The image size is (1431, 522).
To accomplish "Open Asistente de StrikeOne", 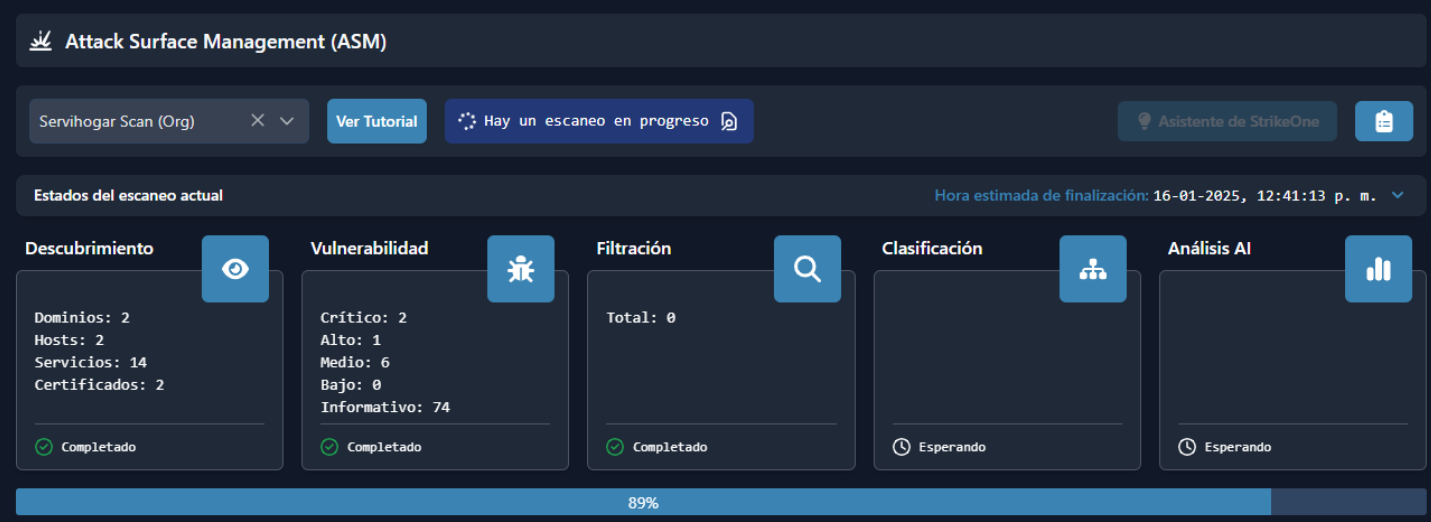I will coord(1227,121).
